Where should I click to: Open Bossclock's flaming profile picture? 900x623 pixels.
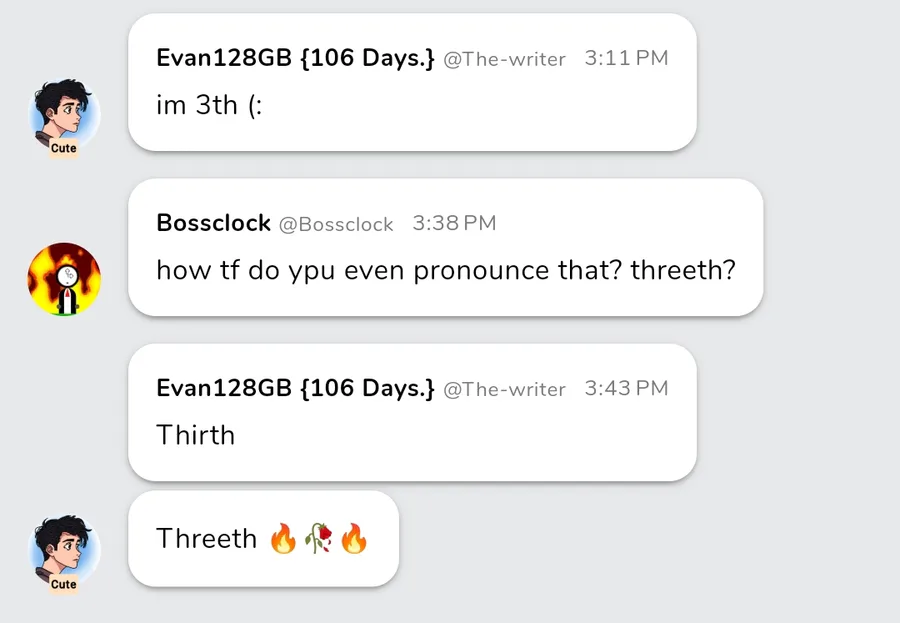click(64, 279)
